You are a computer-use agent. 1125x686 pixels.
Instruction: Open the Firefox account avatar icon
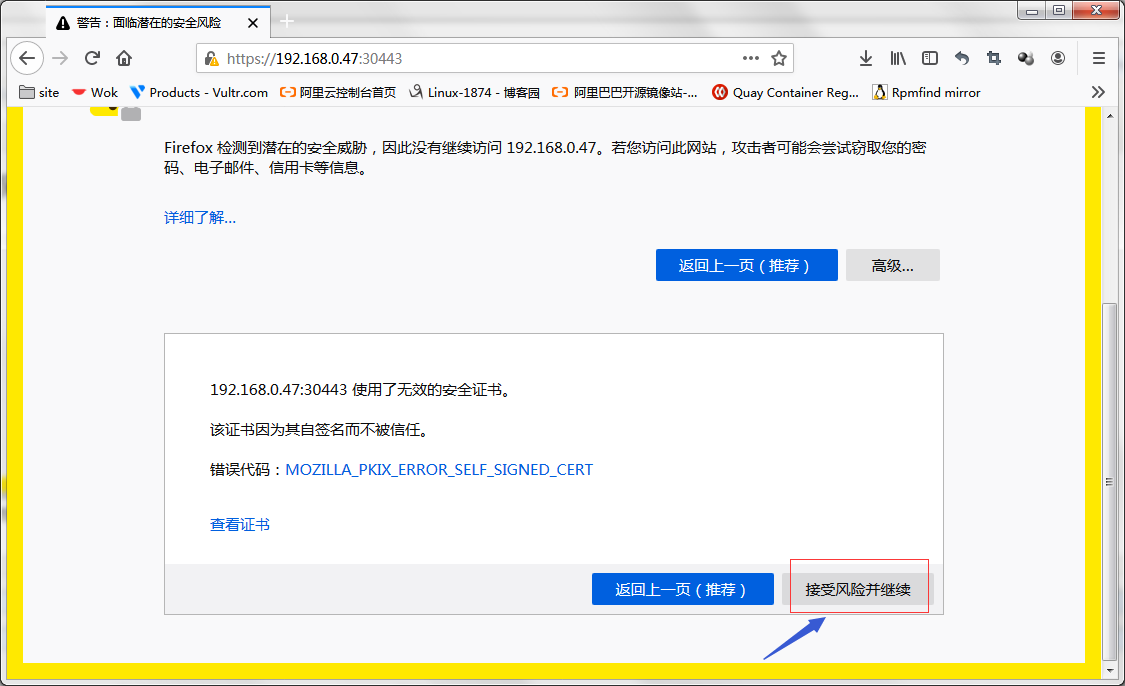1058,58
